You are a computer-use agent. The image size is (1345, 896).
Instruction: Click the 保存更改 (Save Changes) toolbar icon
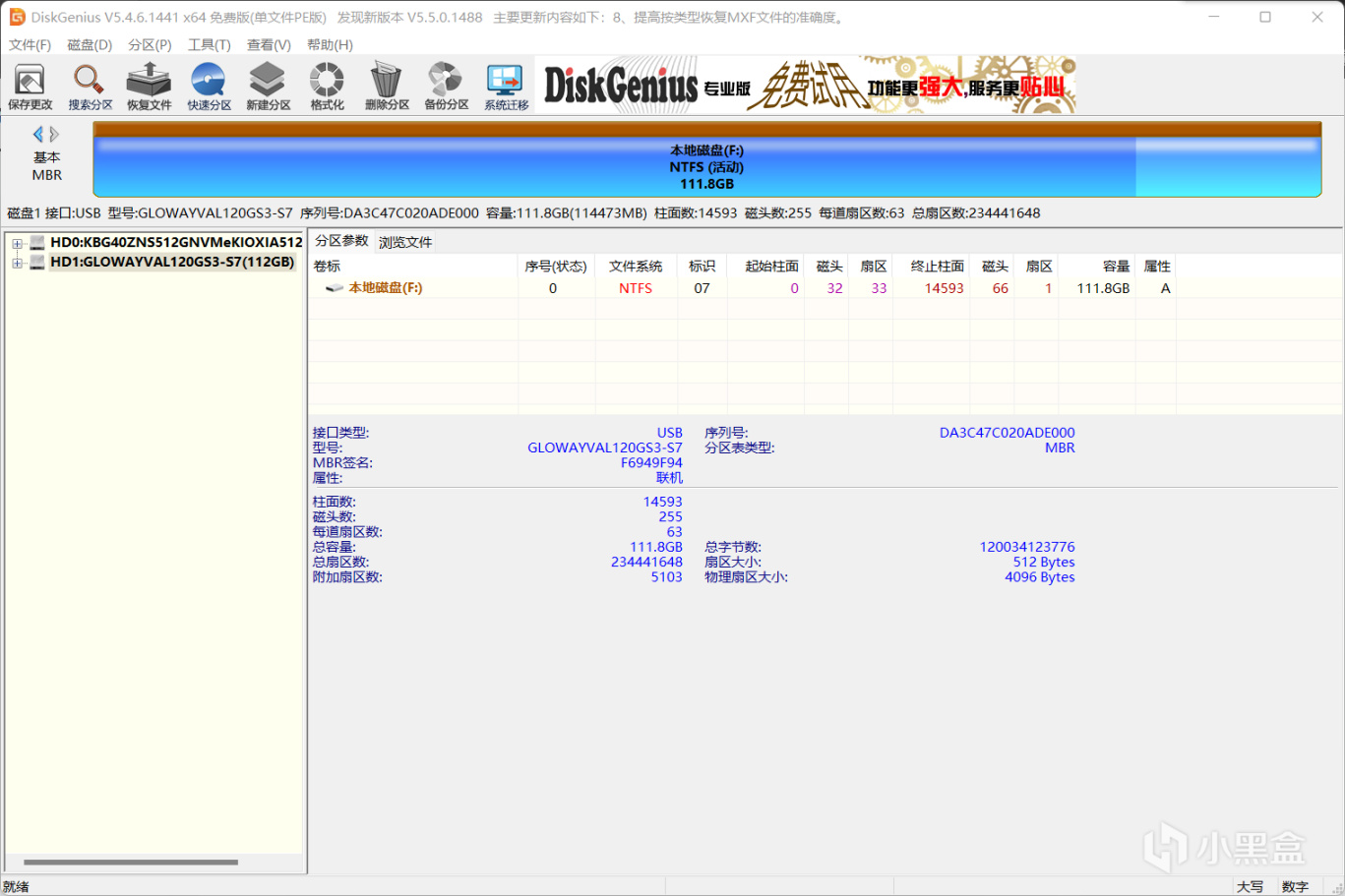31,87
